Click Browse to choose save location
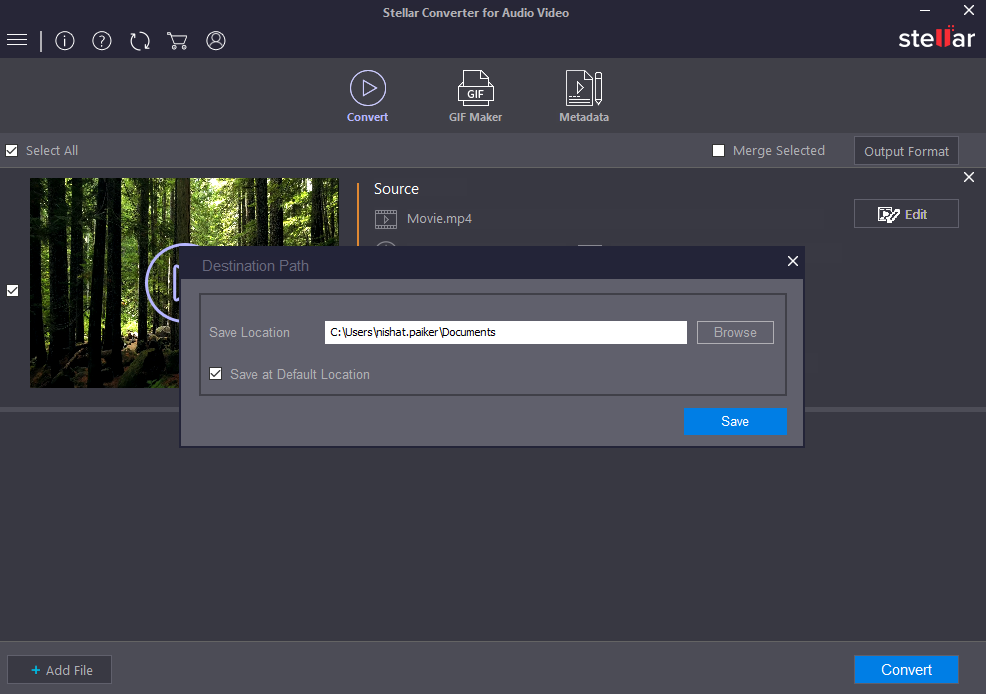The image size is (986, 694). click(x=735, y=333)
